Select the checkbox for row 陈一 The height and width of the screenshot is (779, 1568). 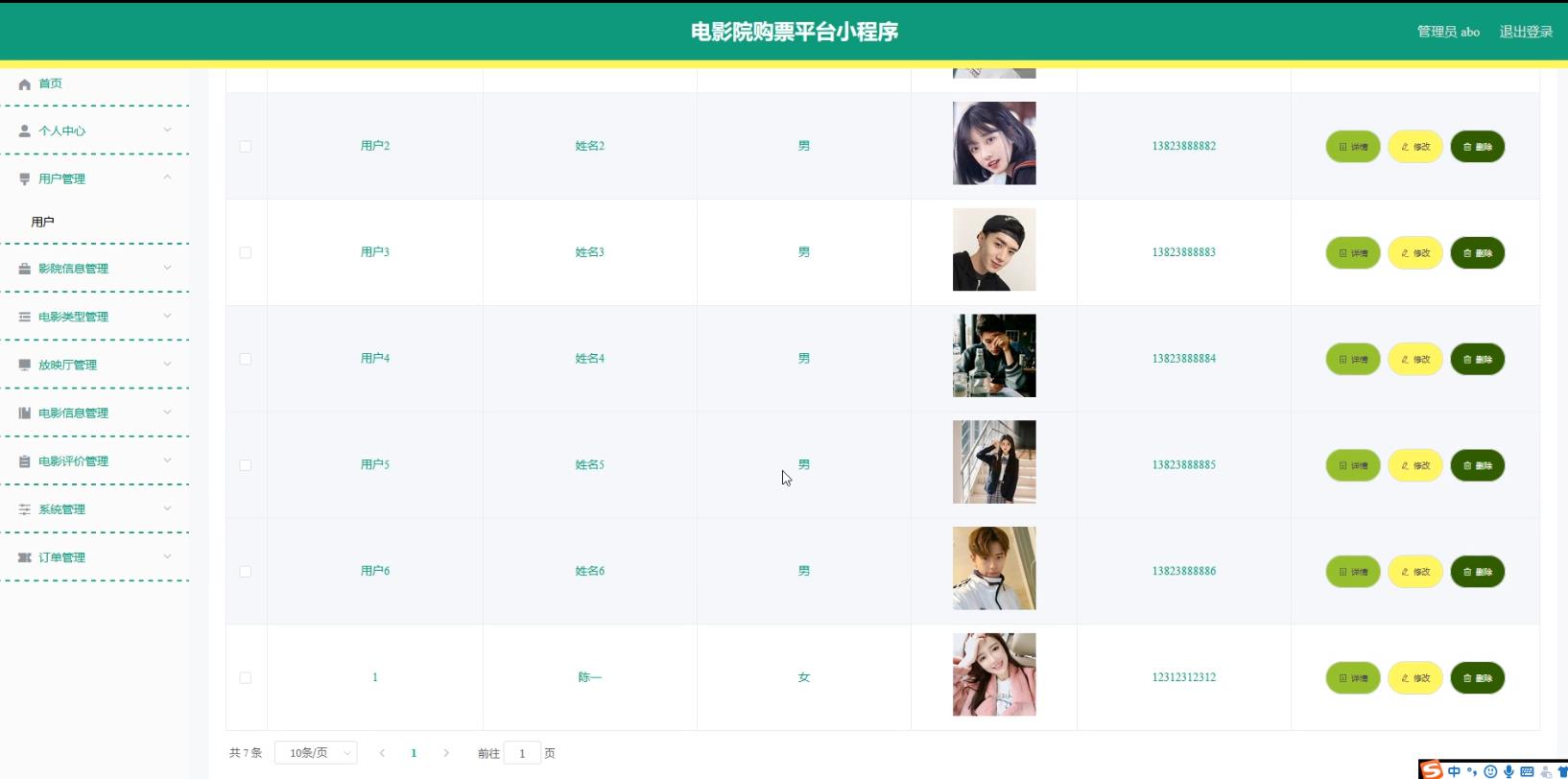pyautogui.click(x=246, y=678)
